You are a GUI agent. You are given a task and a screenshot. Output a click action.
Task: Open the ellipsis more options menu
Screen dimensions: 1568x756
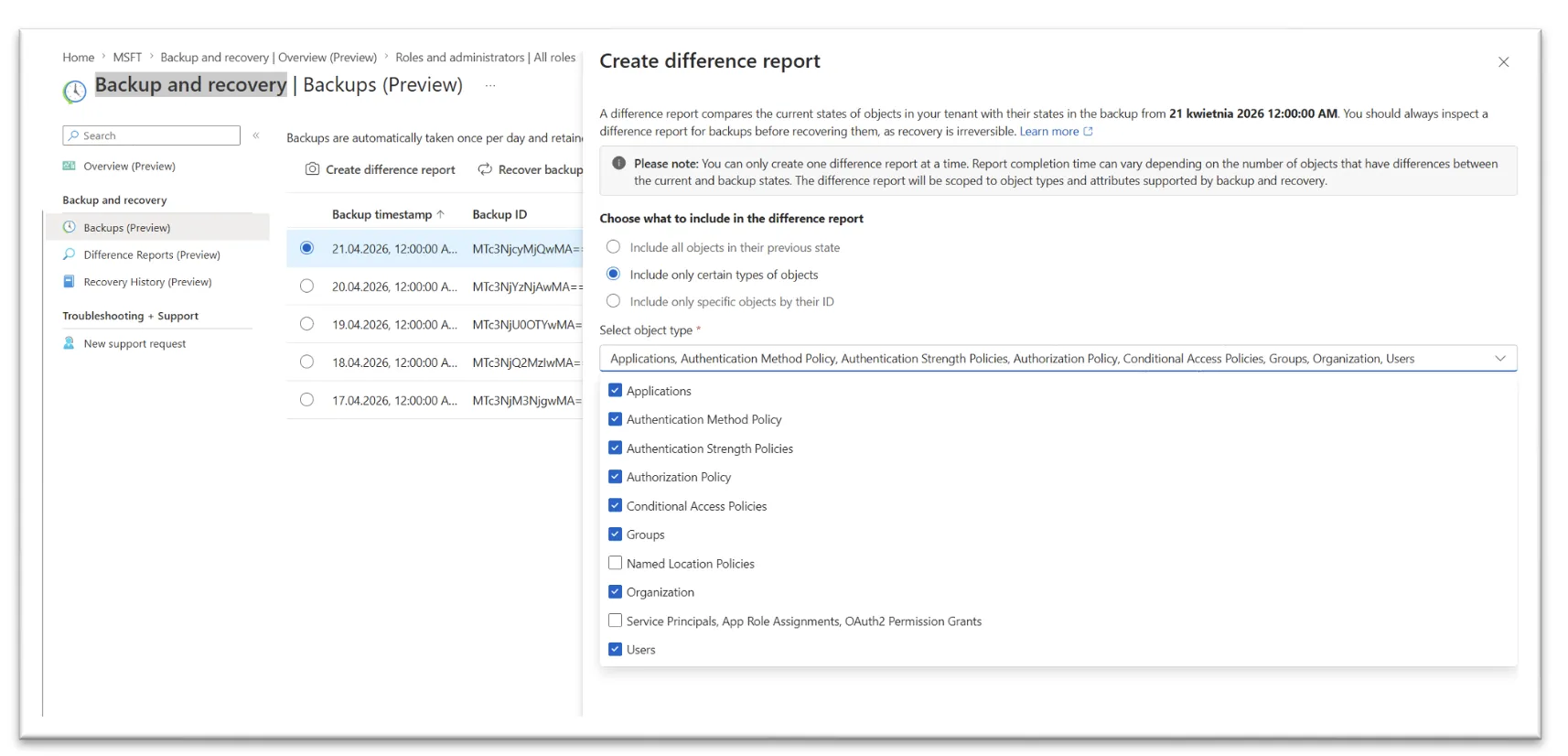pos(490,85)
